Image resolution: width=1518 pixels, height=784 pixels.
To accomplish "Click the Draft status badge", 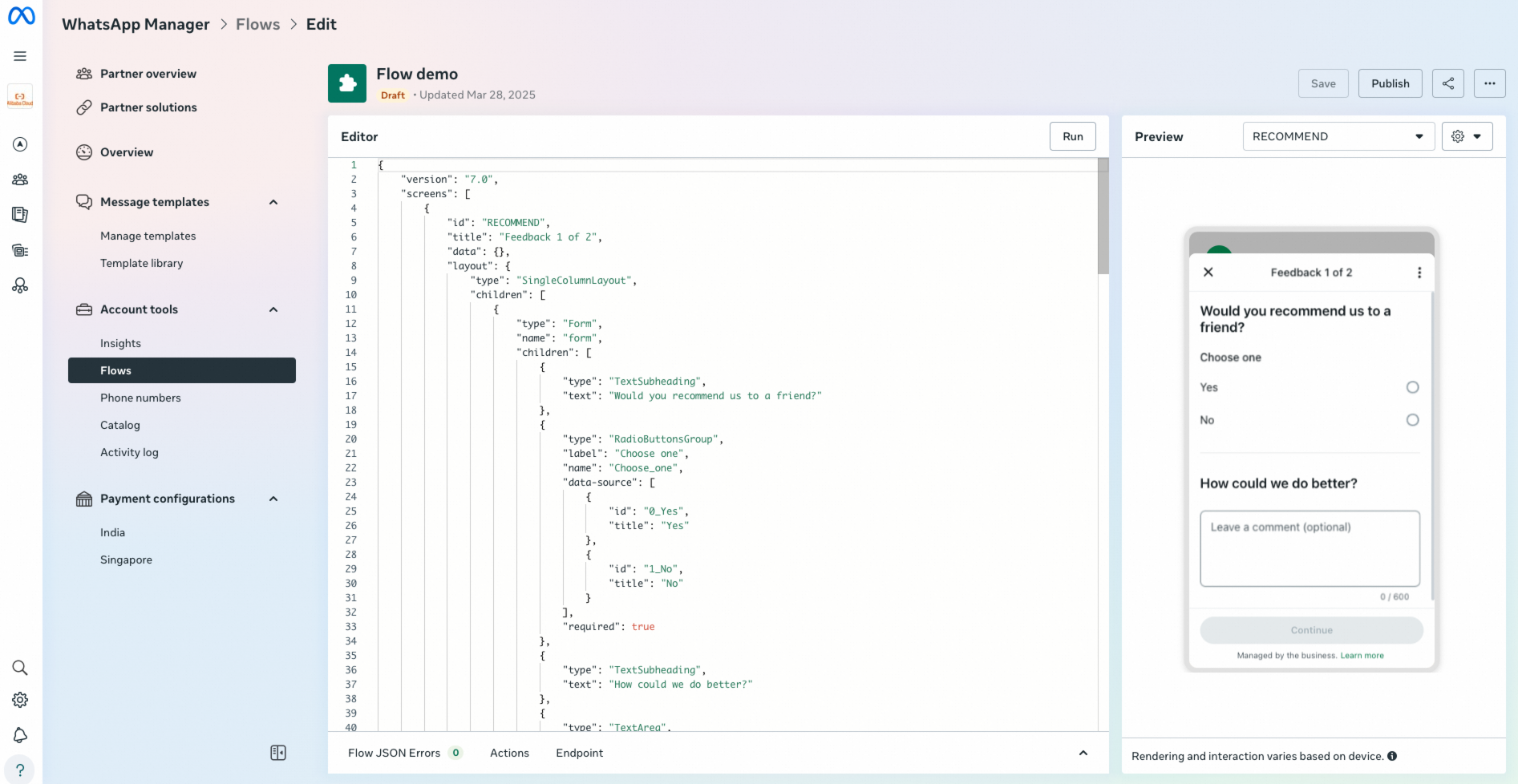I will click(393, 95).
